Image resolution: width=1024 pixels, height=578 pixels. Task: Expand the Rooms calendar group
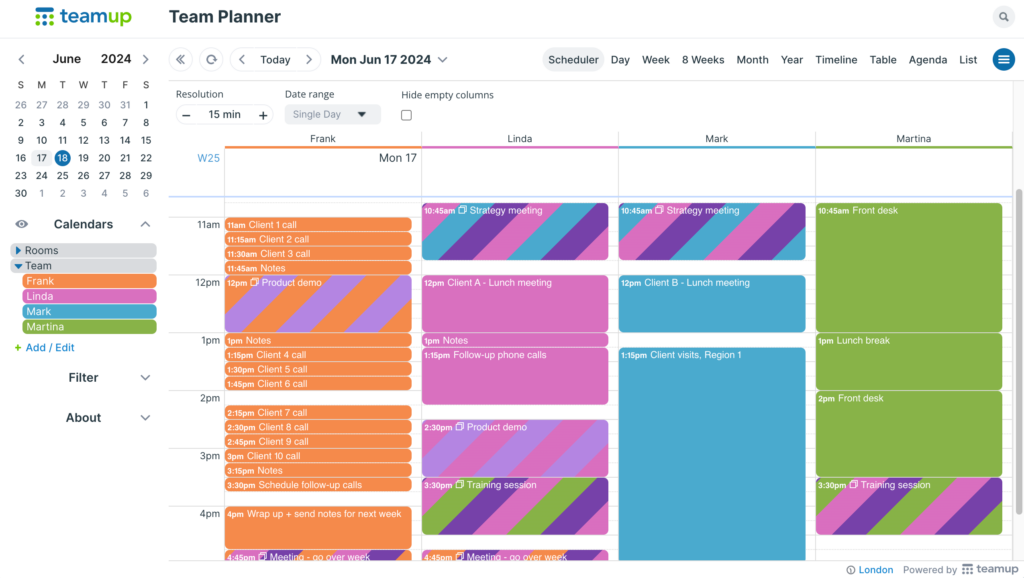16,251
